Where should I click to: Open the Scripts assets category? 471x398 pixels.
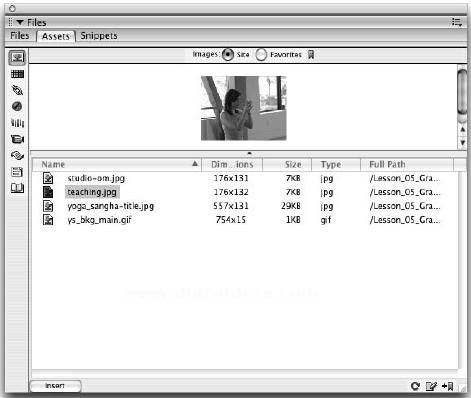point(17,155)
